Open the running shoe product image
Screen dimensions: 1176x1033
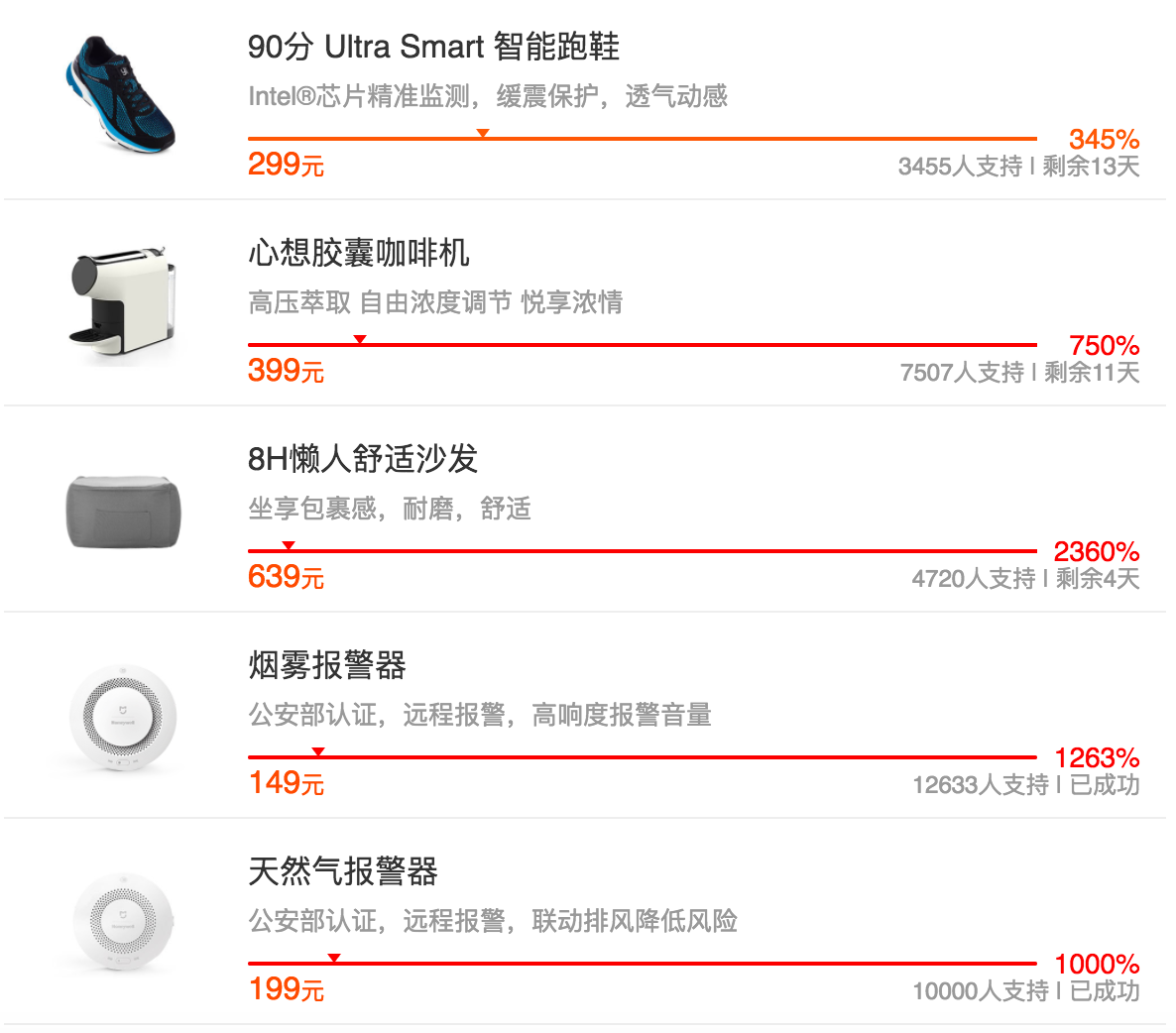click(x=120, y=94)
